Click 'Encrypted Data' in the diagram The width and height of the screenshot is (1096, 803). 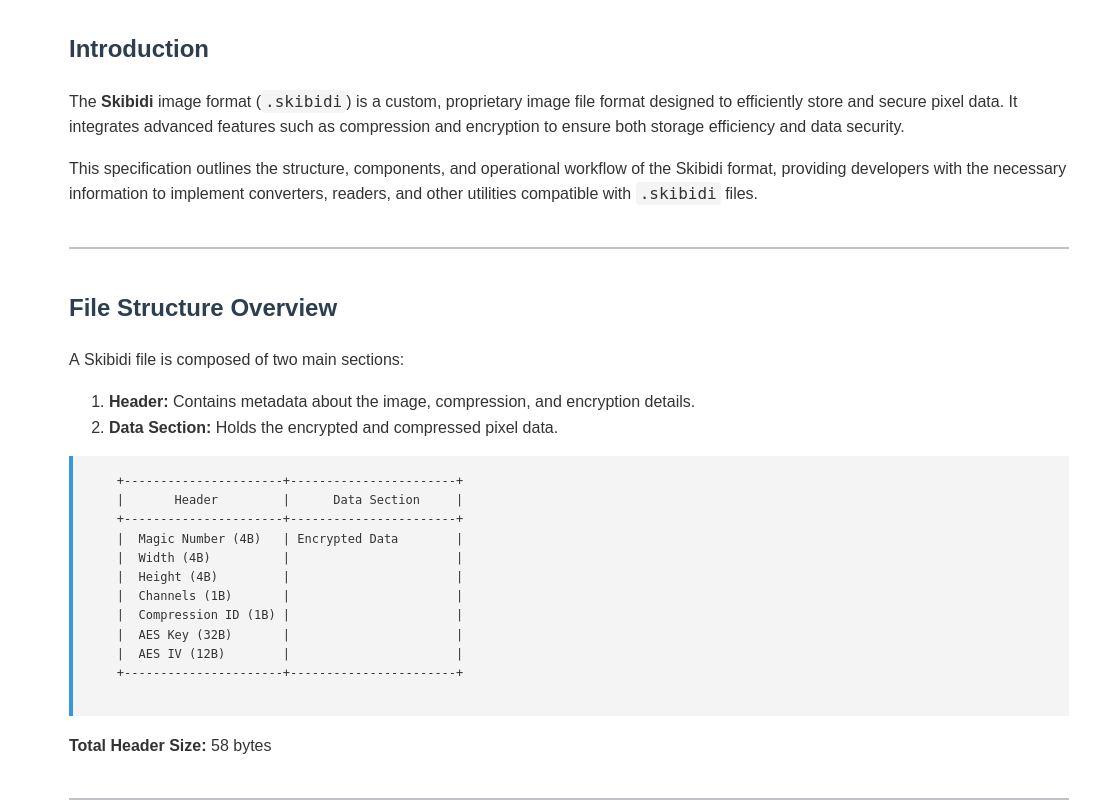pyautogui.click(x=347, y=539)
